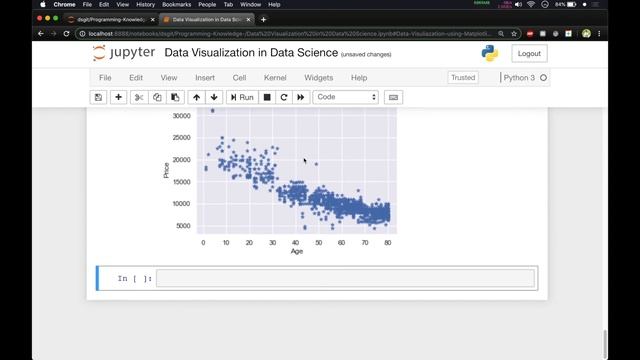
Task: Open the Widgets menu
Action: pos(319,78)
